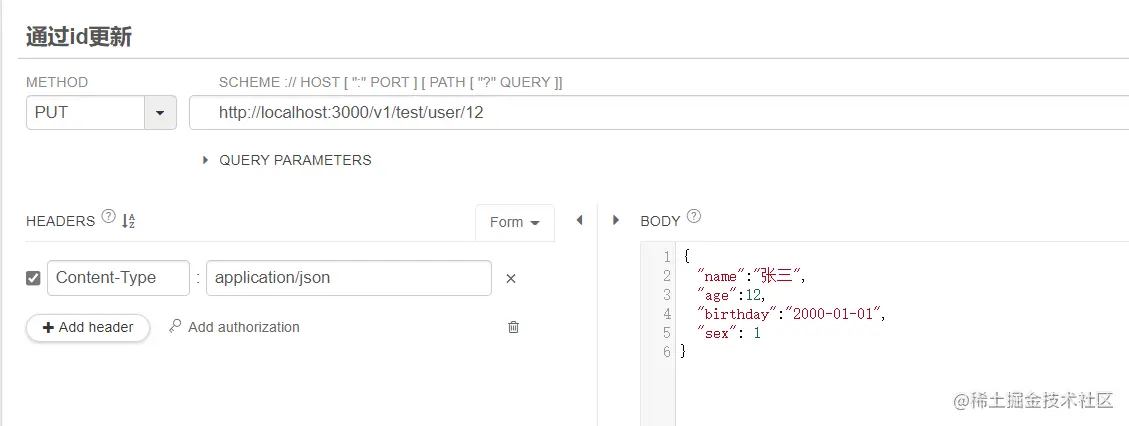Click the Add authorization link
This screenshot has height=426, width=1129.
(243, 327)
